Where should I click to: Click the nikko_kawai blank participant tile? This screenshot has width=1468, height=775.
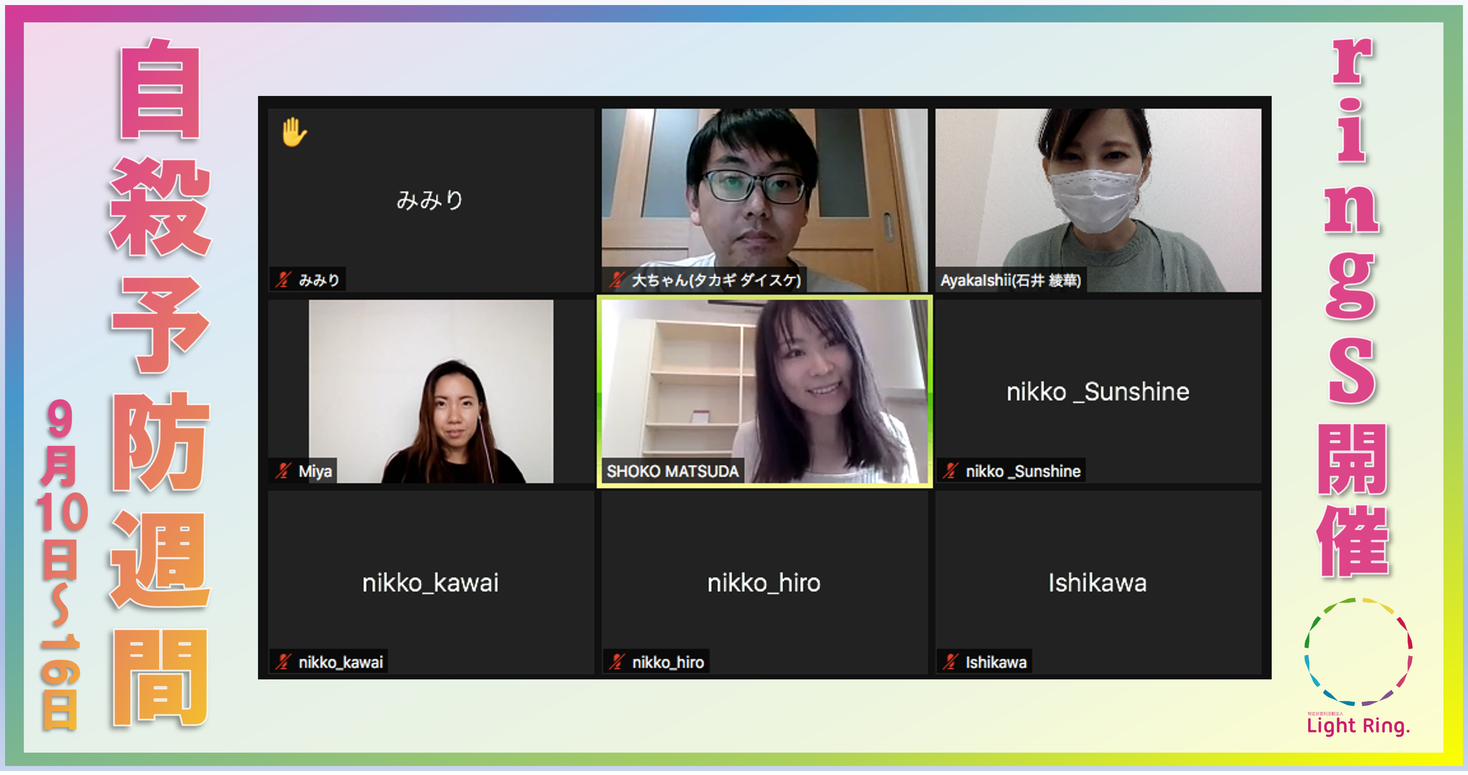431,582
